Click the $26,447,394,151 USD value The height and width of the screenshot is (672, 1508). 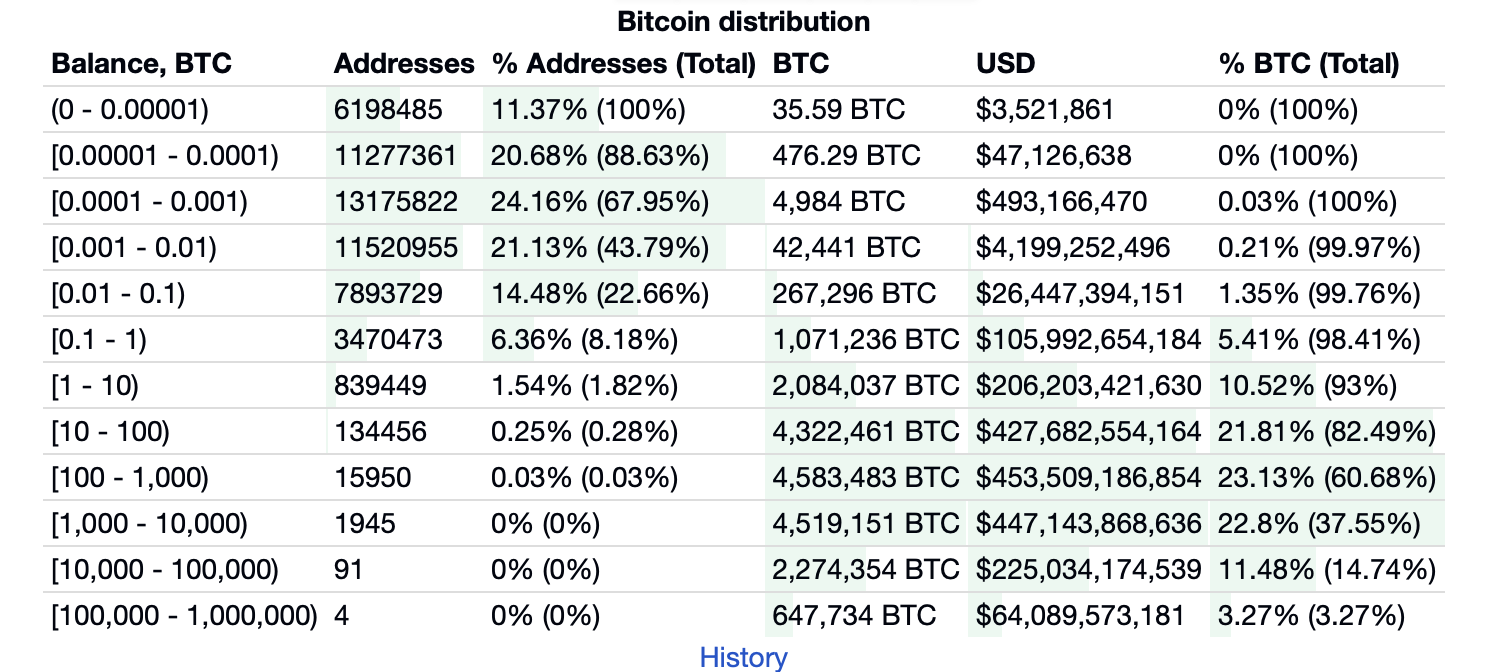pyautogui.click(x=1080, y=294)
